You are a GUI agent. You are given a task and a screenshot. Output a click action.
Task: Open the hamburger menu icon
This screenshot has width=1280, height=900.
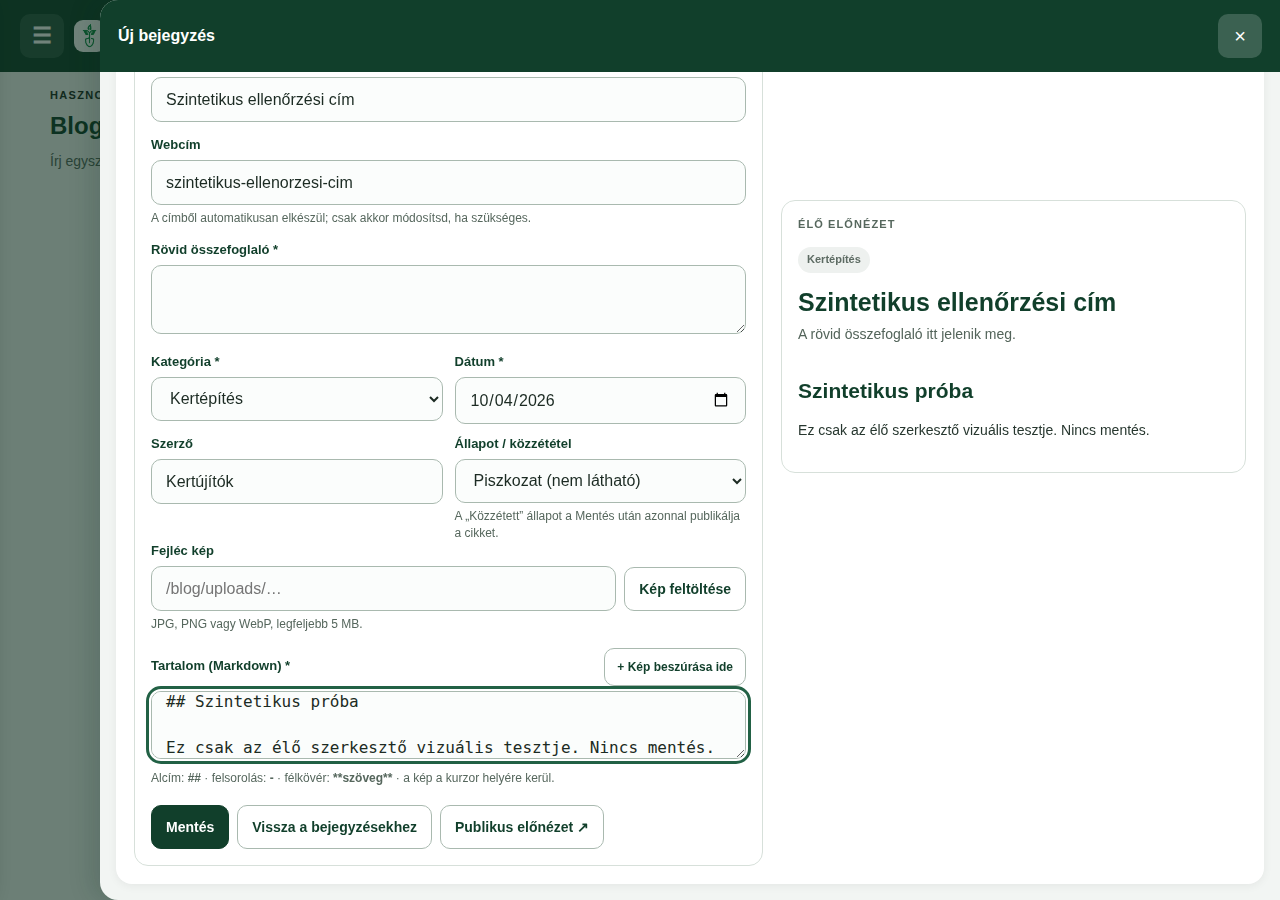pos(42,36)
